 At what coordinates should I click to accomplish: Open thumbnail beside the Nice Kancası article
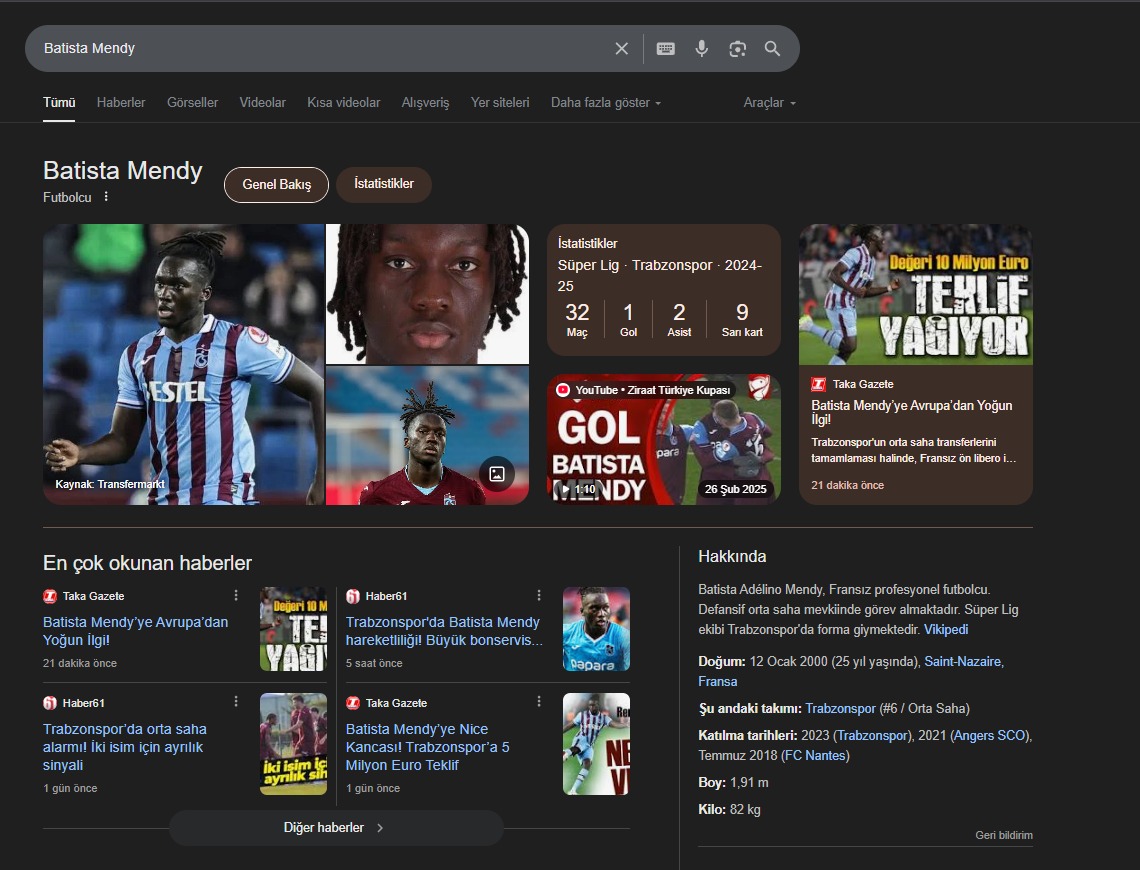(x=596, y=744)
